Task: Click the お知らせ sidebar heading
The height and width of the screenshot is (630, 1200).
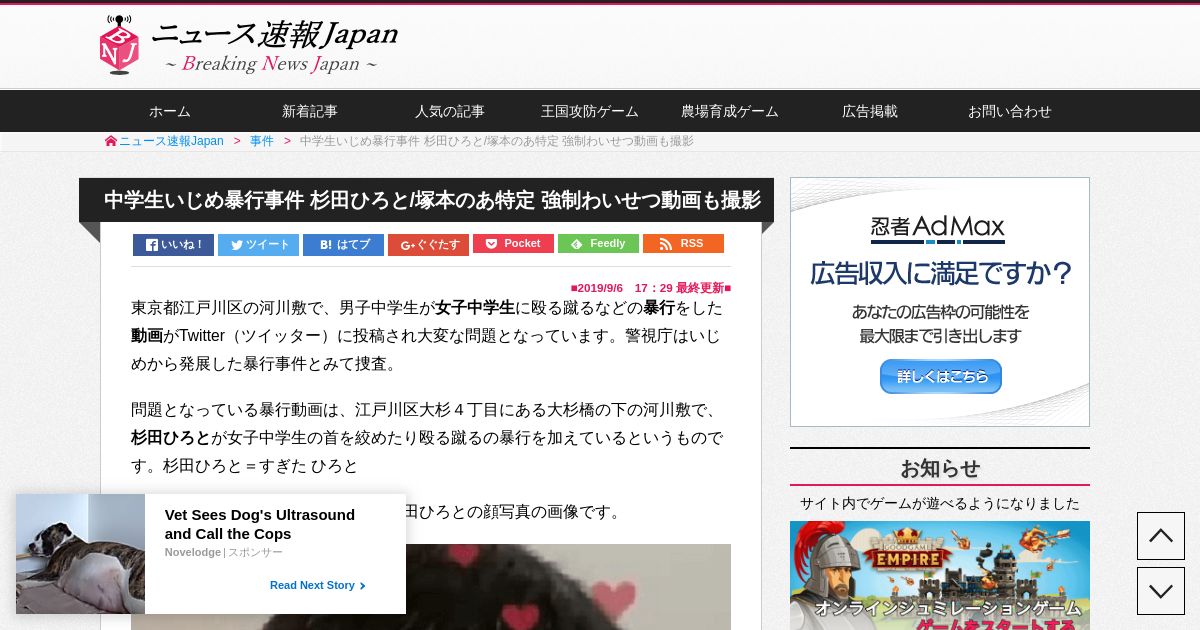Action: 940,468
